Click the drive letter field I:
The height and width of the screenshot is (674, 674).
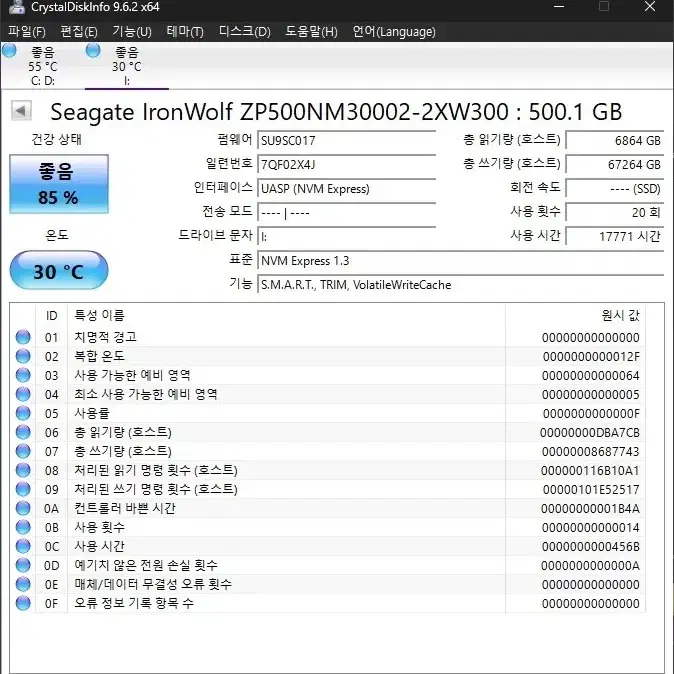click(x=346, y=237)
